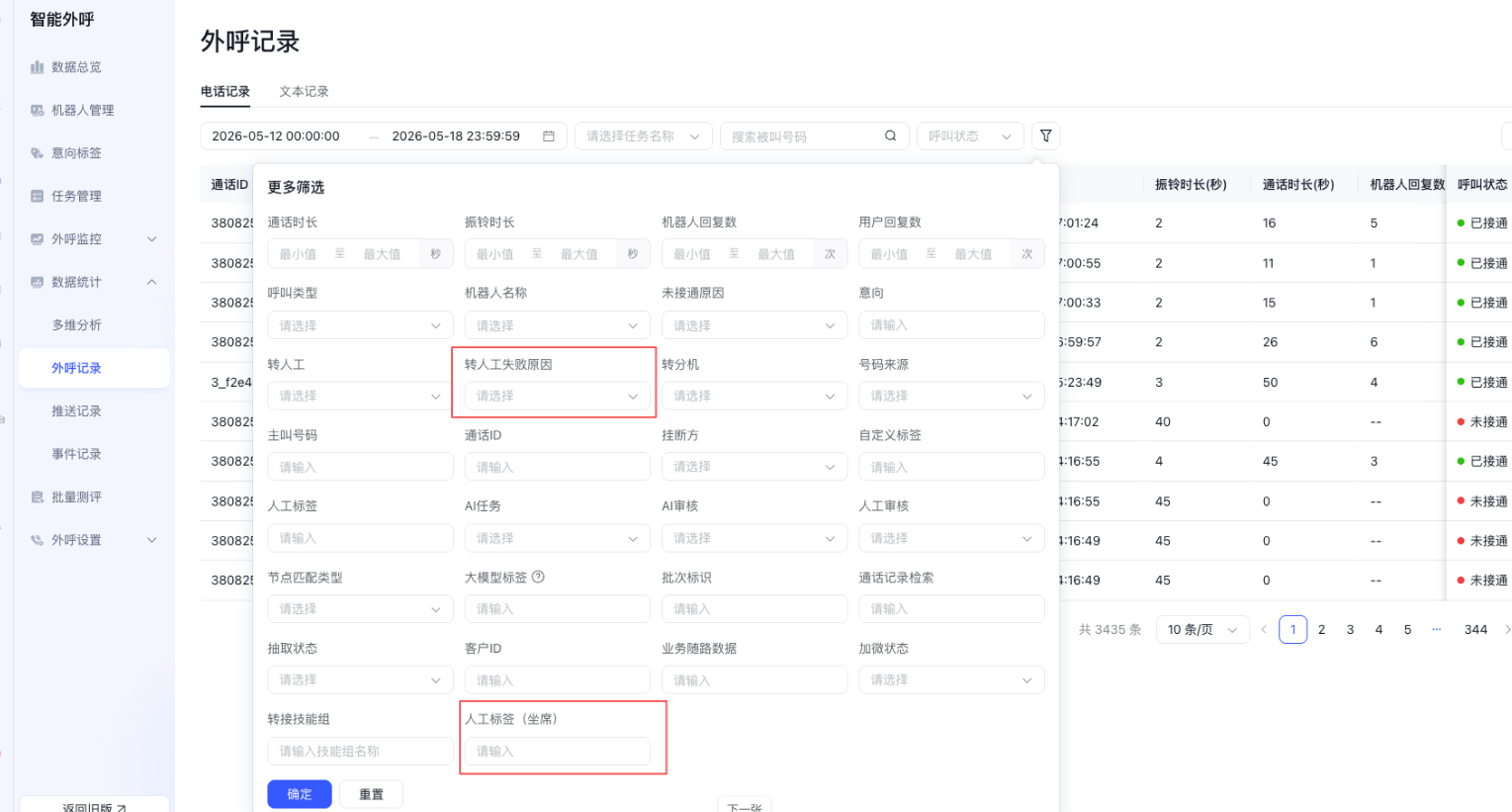
Task: Click the start date 2026-05-12 field
Action: pyautogui.click(x=276, y=136)
